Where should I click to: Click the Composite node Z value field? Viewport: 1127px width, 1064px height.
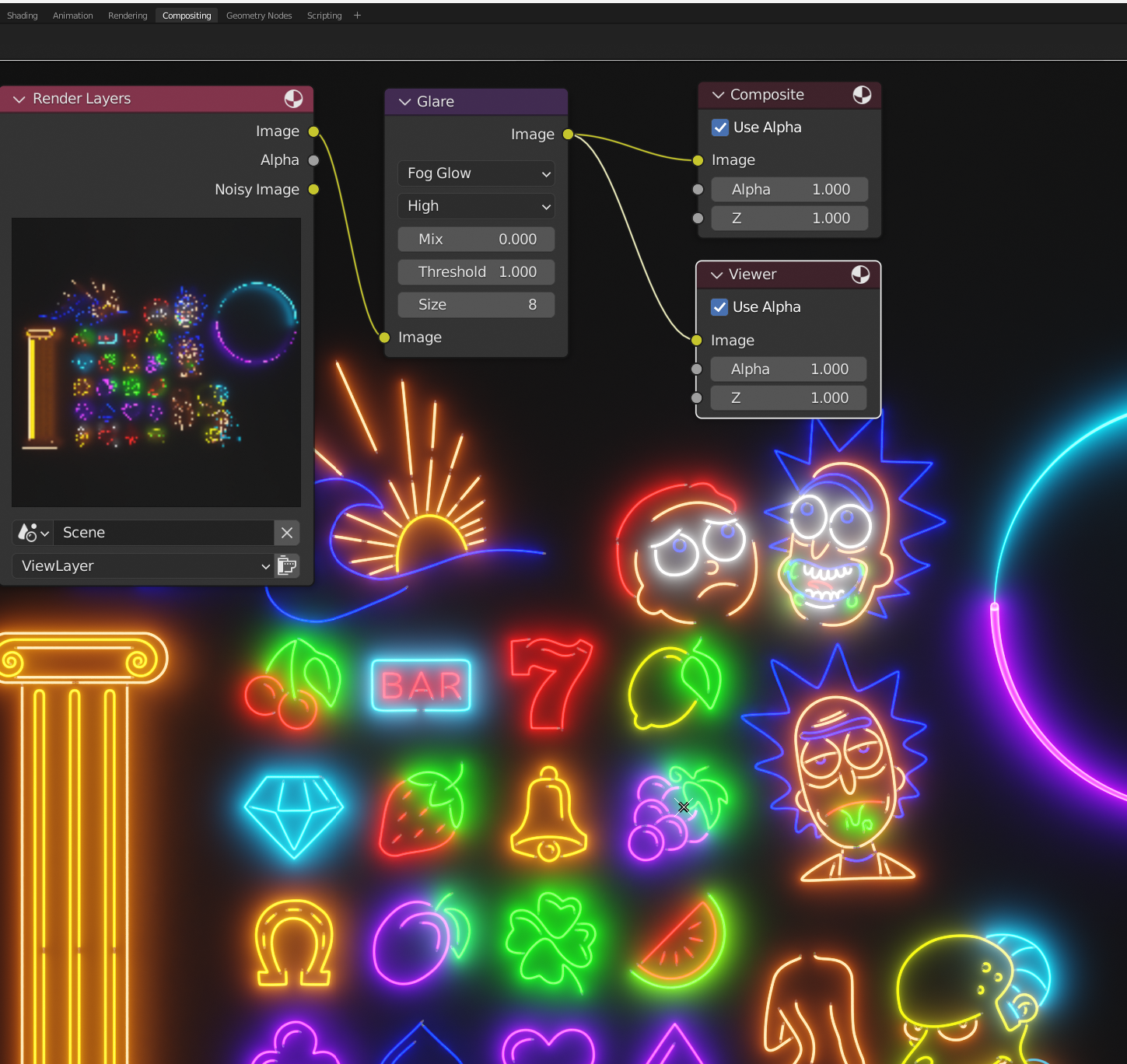789,219
